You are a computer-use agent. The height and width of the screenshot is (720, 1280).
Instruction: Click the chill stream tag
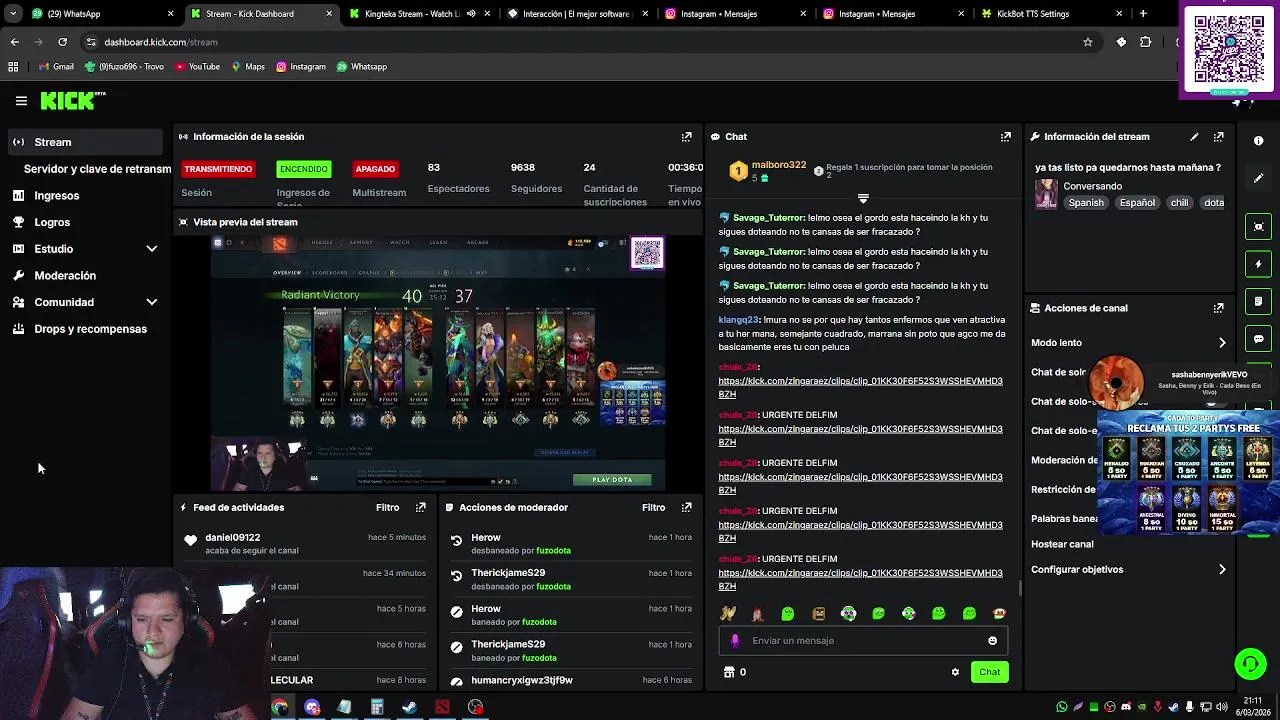(x=1179, y=203)
